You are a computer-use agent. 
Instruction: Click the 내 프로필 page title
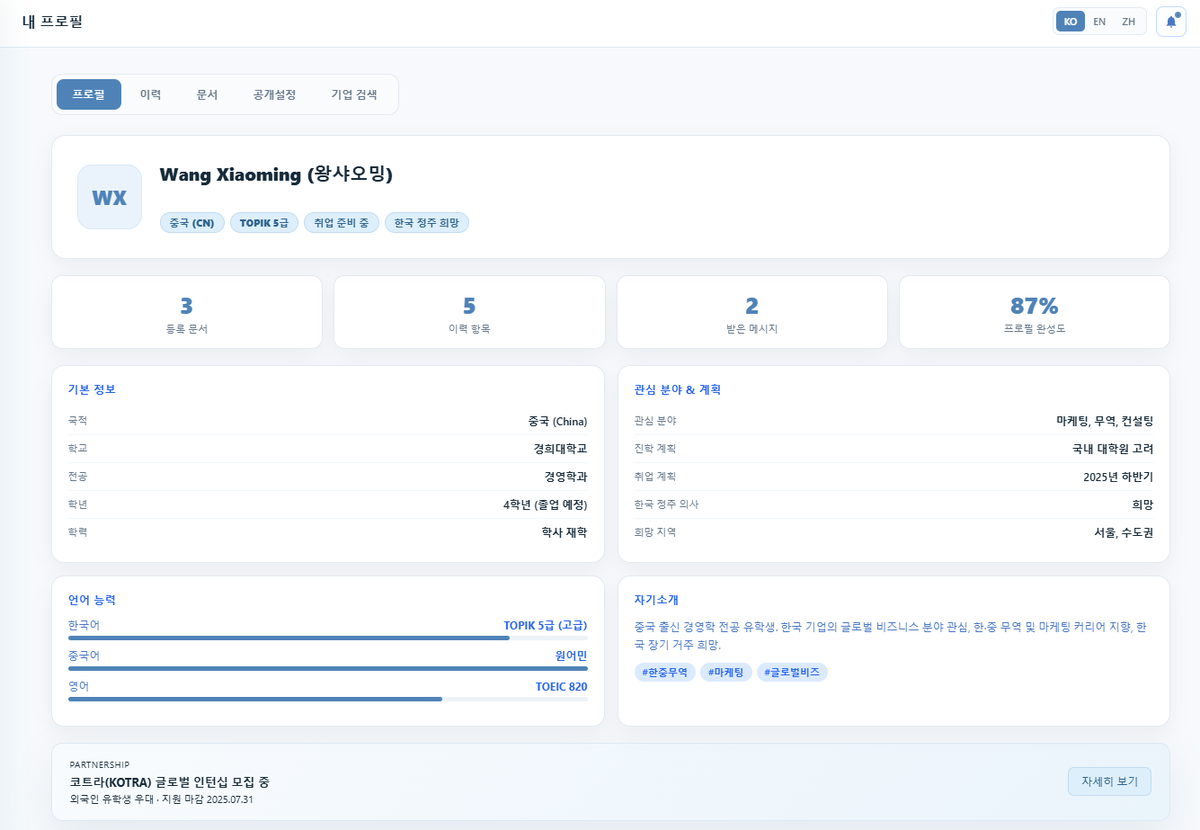tap(52, 21)
